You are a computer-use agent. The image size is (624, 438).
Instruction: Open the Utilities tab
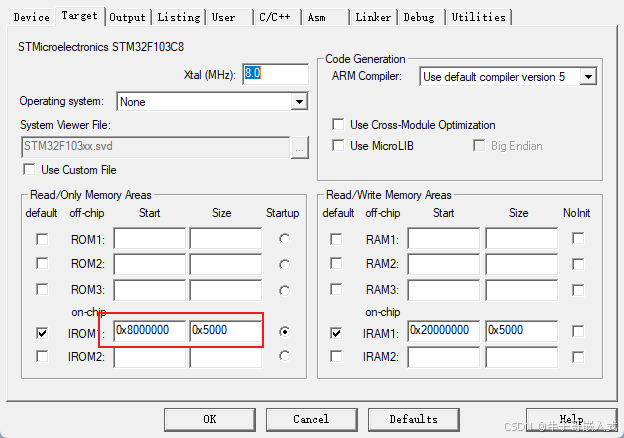479,17
